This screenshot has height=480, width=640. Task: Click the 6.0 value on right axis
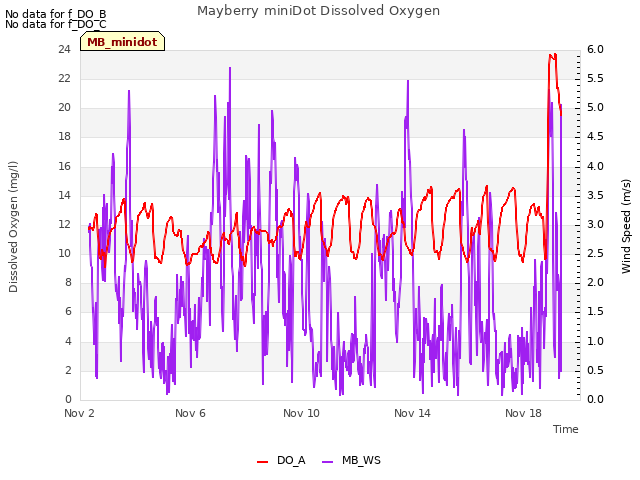pyautogui.click(x=595, y=49)
